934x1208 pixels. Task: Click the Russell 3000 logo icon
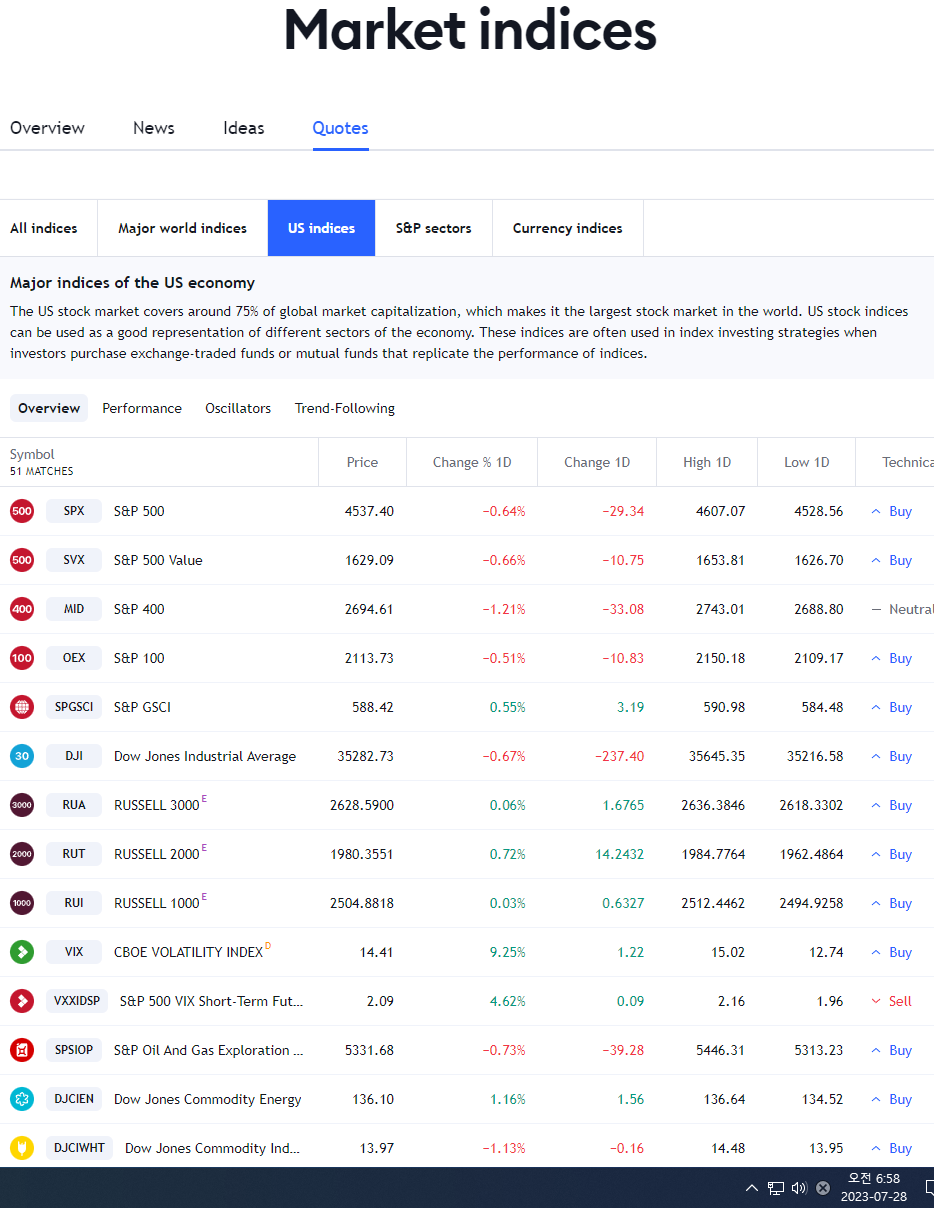pos(22,805)
